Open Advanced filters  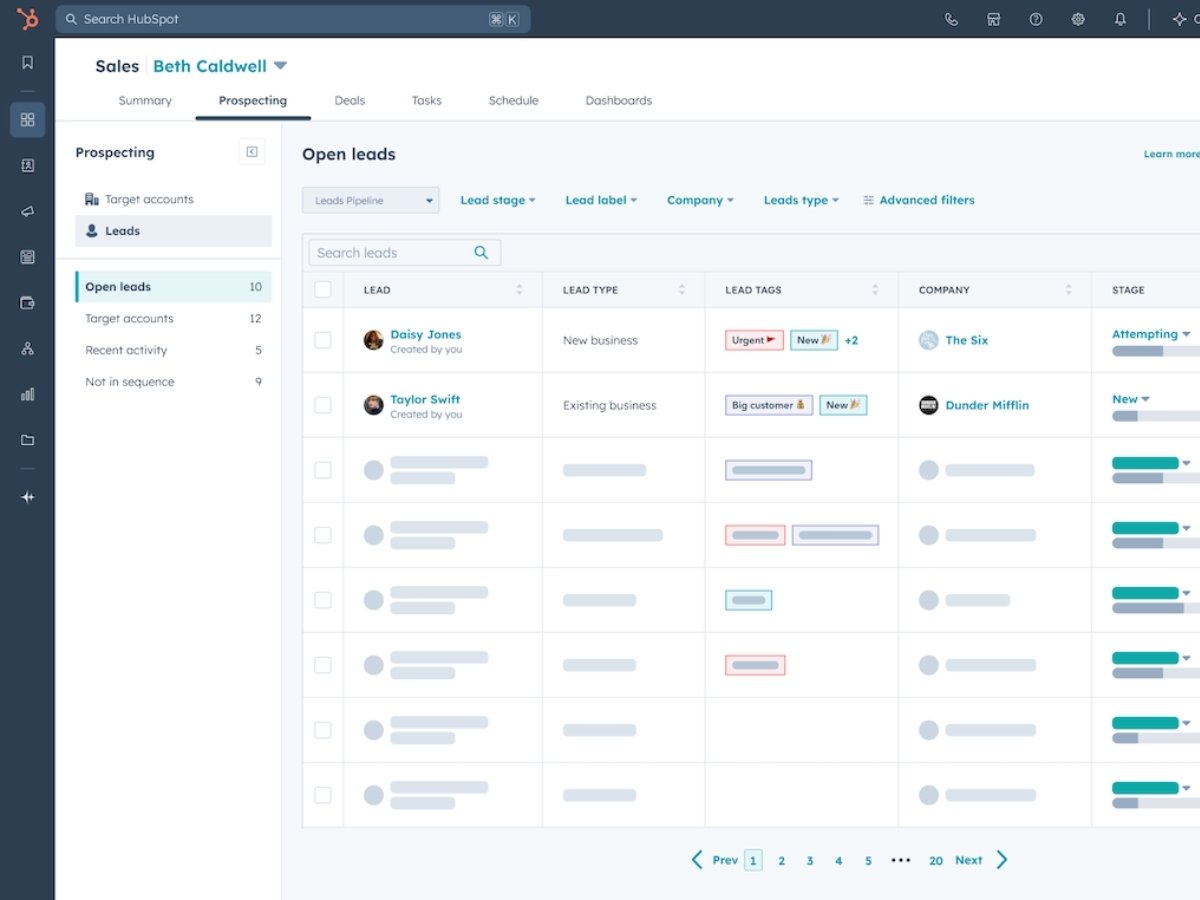pyautogui.click(x=918, y=200)
